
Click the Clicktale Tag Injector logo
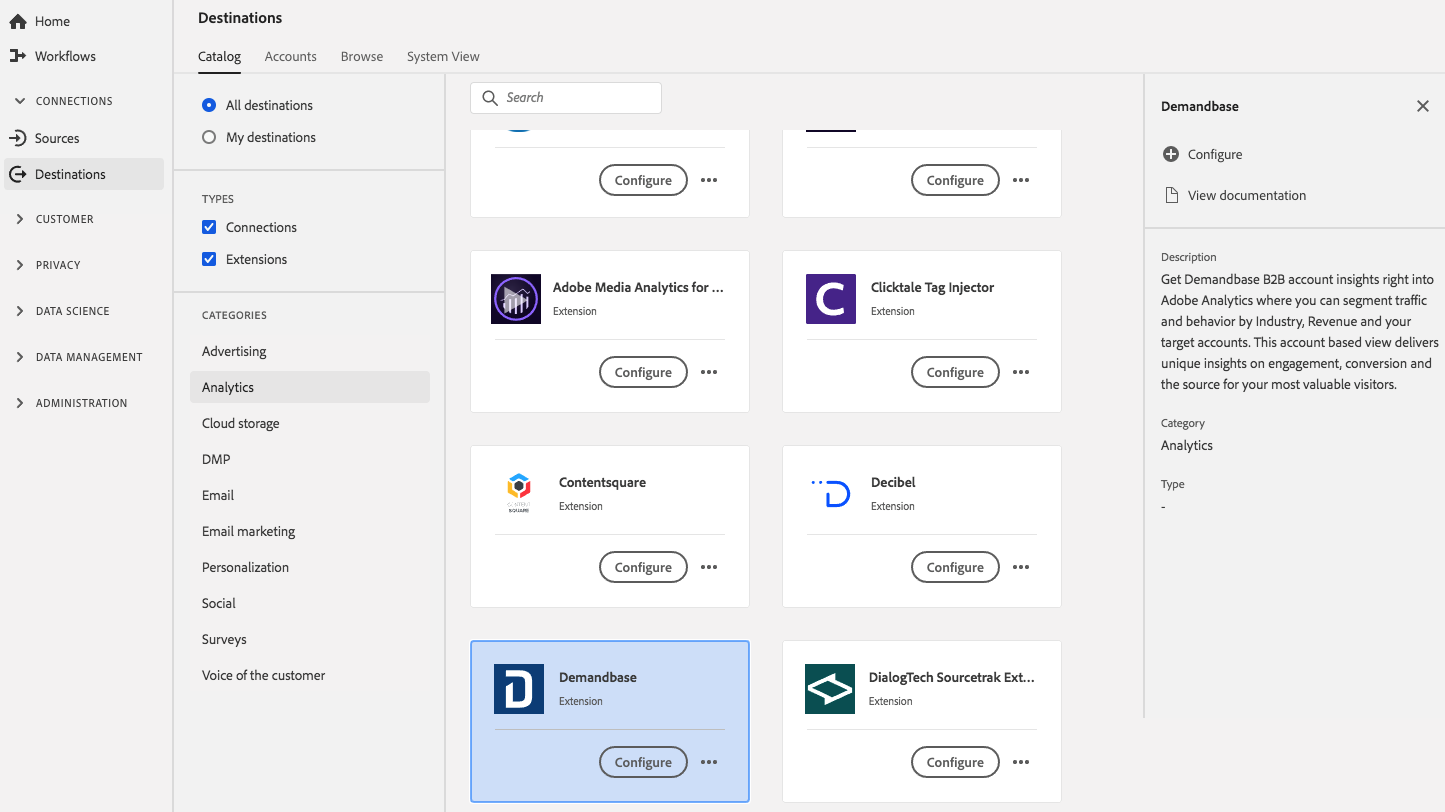tap(830, 299)
